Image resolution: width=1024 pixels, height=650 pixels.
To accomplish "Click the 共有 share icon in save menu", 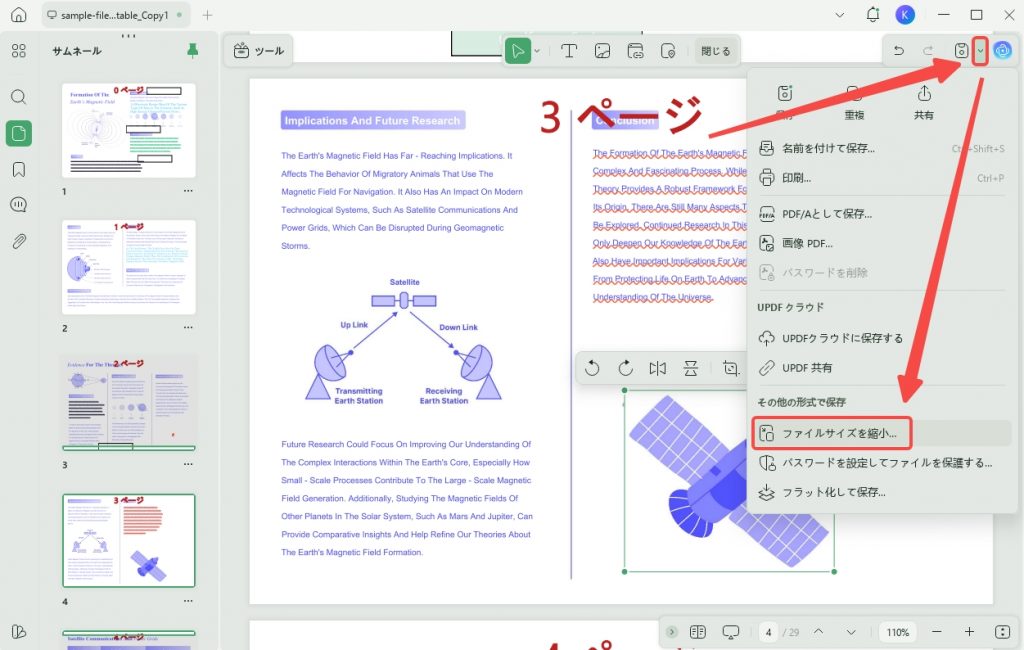I will 923,103.
